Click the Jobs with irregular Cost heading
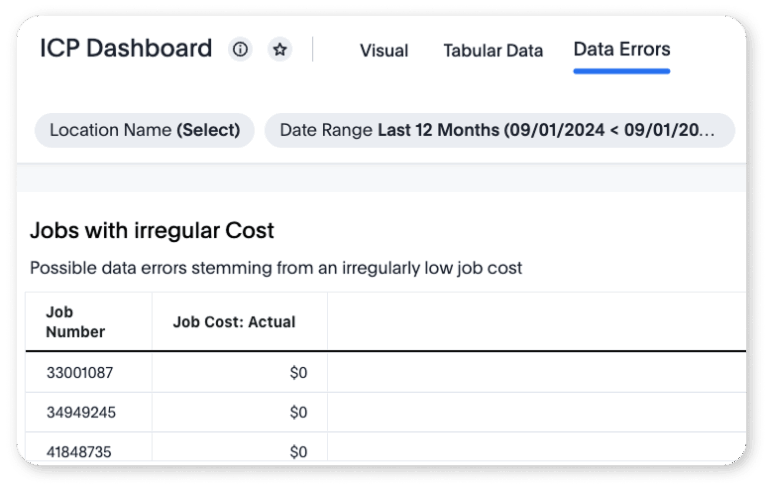Image resolution: width=768 pixels, height=488 pixels. [152, 231]
